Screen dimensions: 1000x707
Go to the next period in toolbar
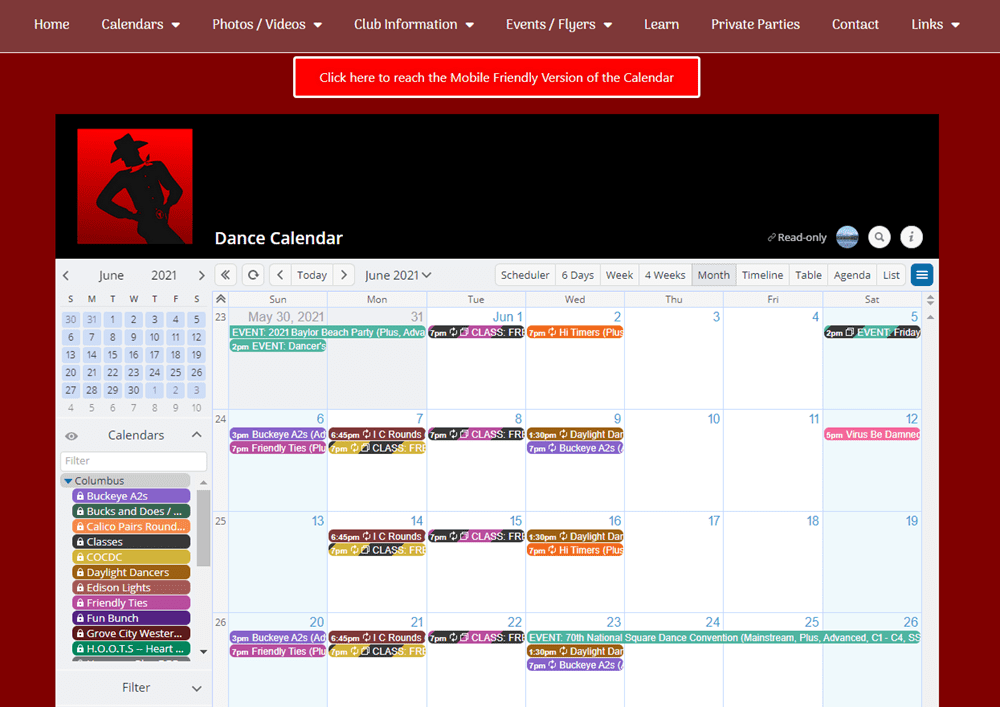click(x=344, y=275)
